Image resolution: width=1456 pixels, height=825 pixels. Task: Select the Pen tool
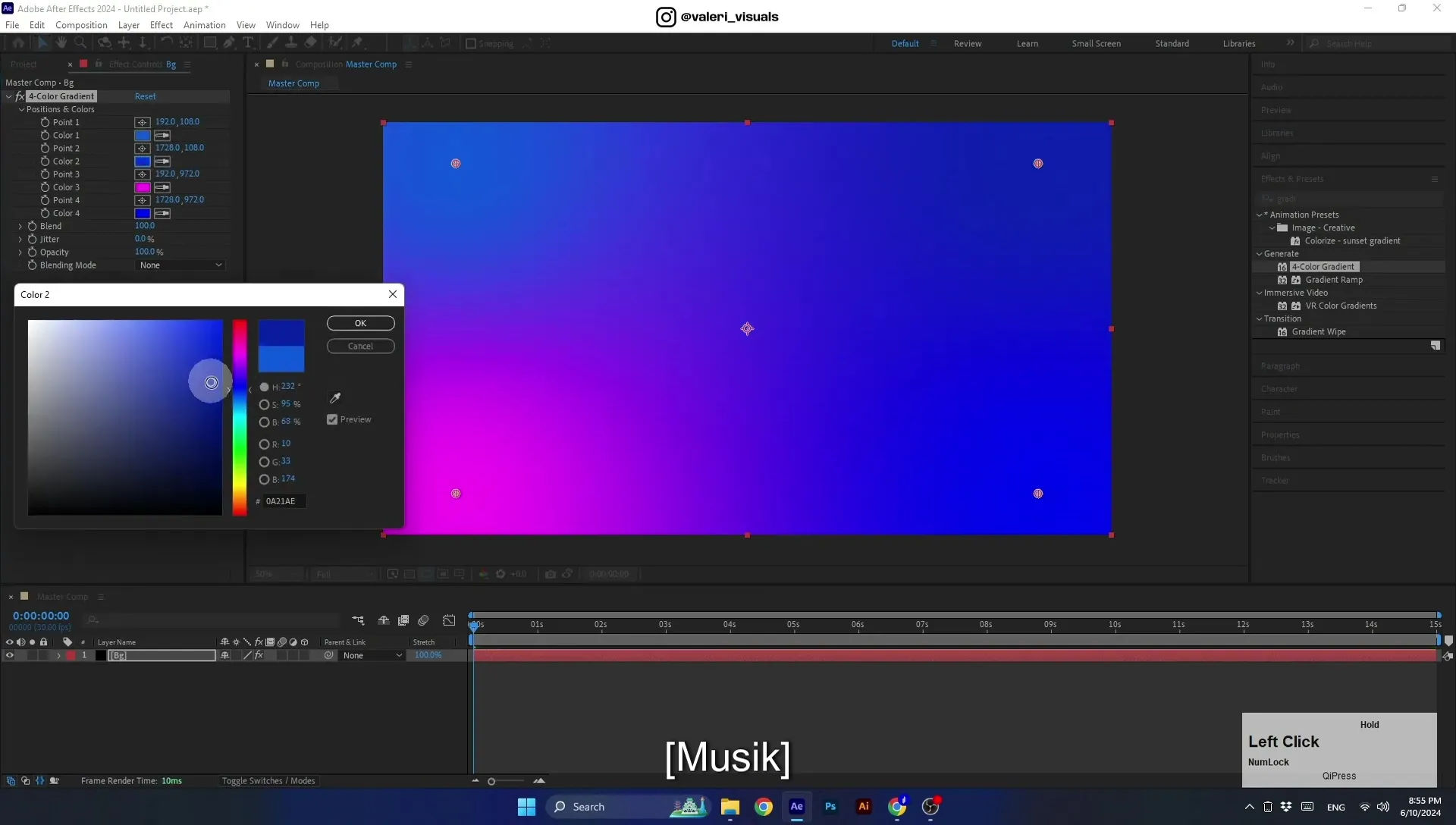(229, 43)
